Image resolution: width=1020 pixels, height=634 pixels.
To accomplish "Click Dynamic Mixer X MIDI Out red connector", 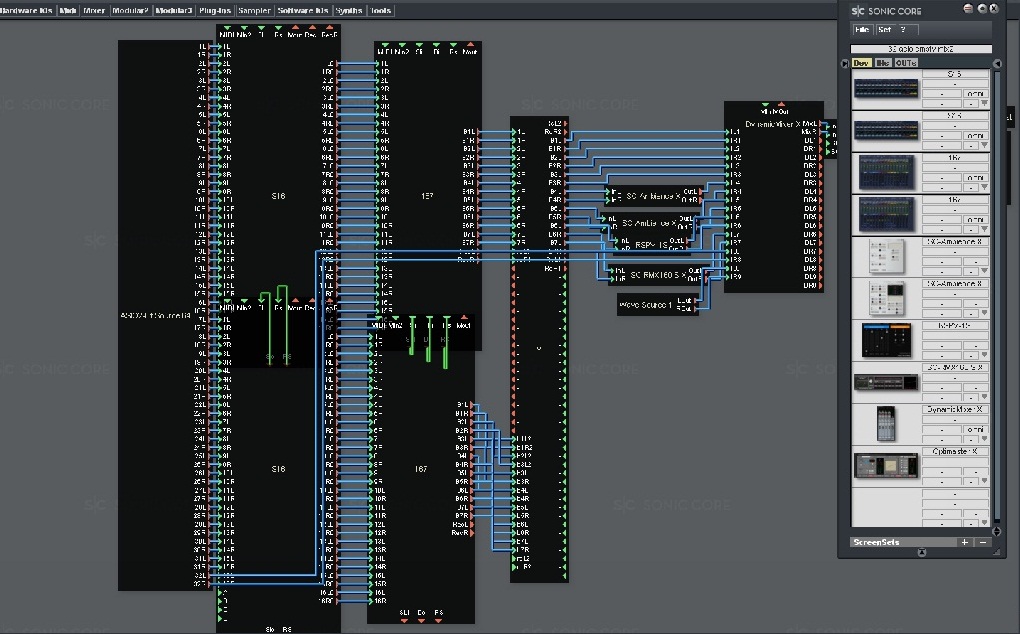I will pos(781,103).
